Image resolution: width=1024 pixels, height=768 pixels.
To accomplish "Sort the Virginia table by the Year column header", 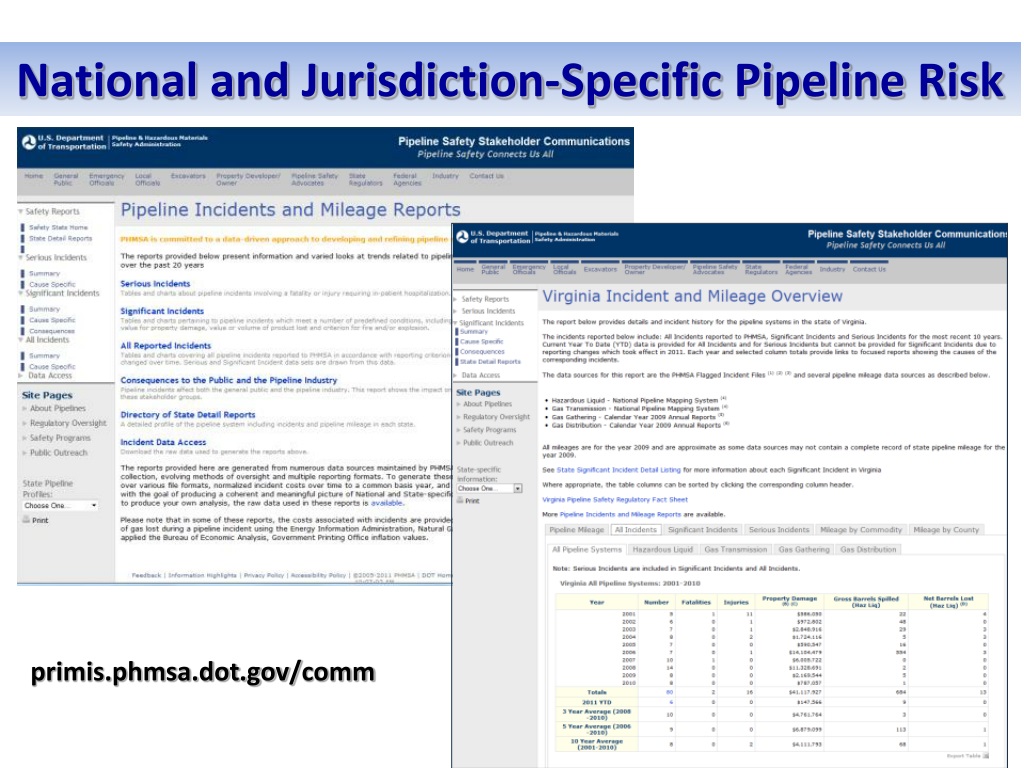I will [597, 603].
